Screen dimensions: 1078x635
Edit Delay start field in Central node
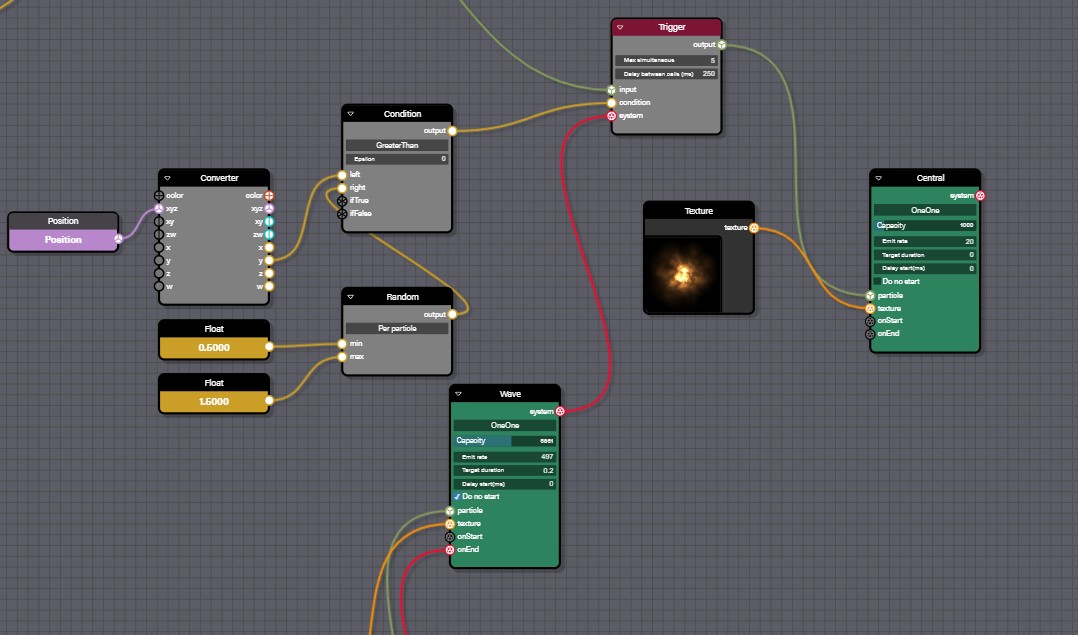click(x=925, y=269)
